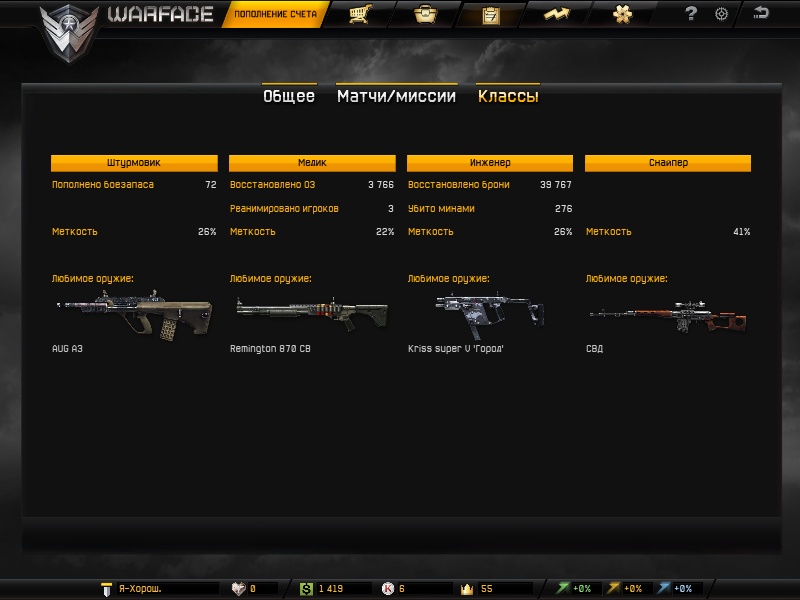Image resolution: width=800 pixels, height=600 pixels.
Task: Click the heart resurrection coins icon
Action: click(238, 589)
